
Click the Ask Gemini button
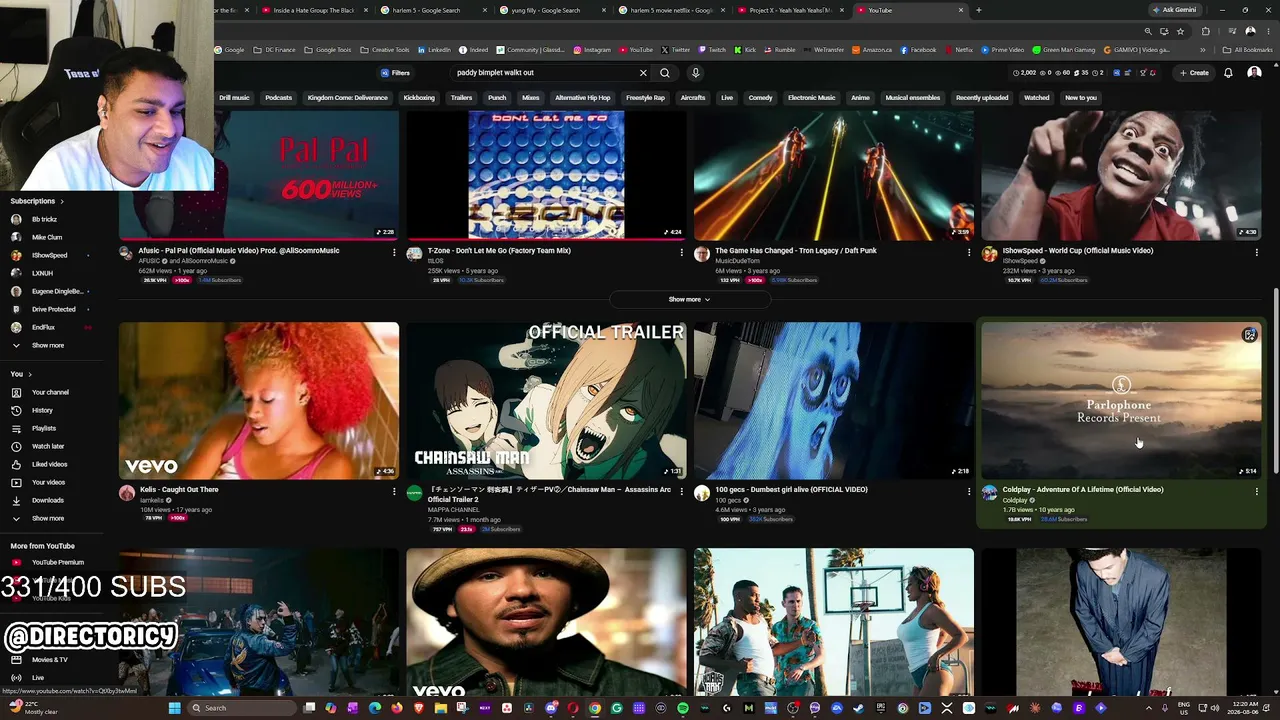pos(1174,10)
